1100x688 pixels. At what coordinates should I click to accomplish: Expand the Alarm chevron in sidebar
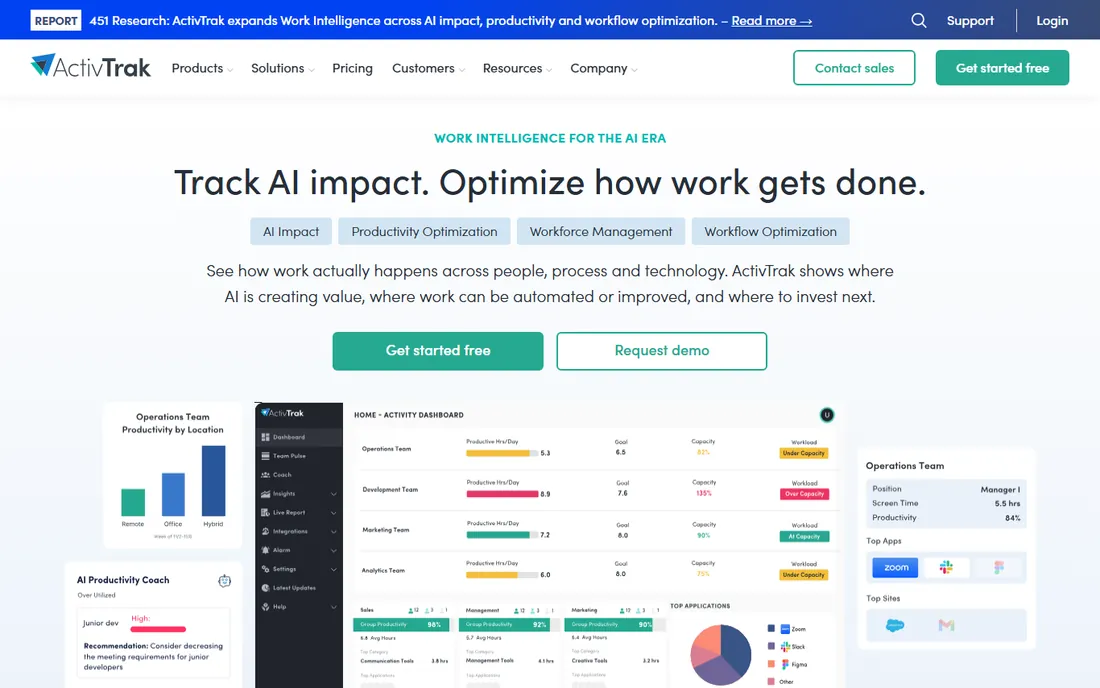click(x=333, y=551)
